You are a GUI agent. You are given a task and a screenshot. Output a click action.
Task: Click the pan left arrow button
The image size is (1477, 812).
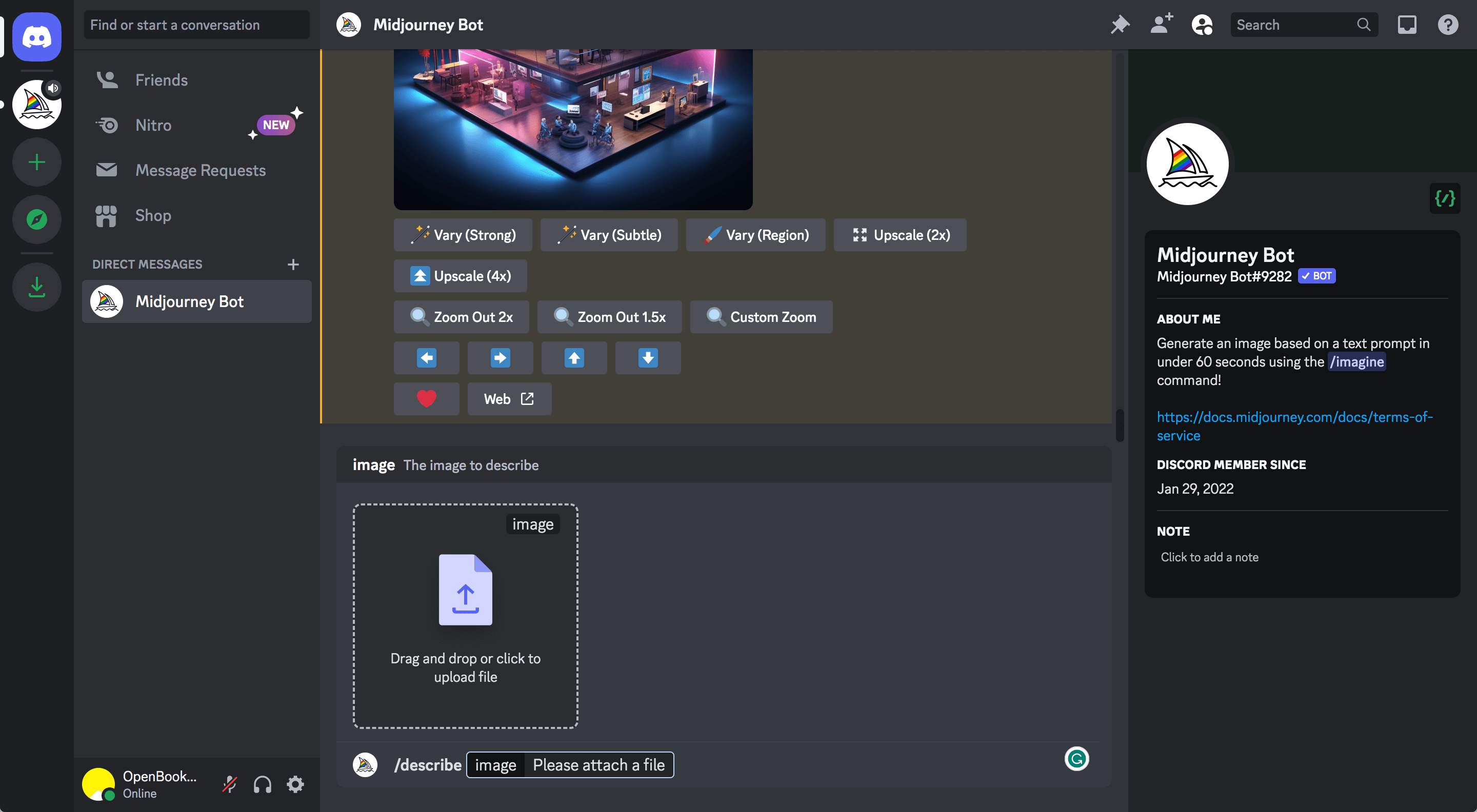[426, 358]
